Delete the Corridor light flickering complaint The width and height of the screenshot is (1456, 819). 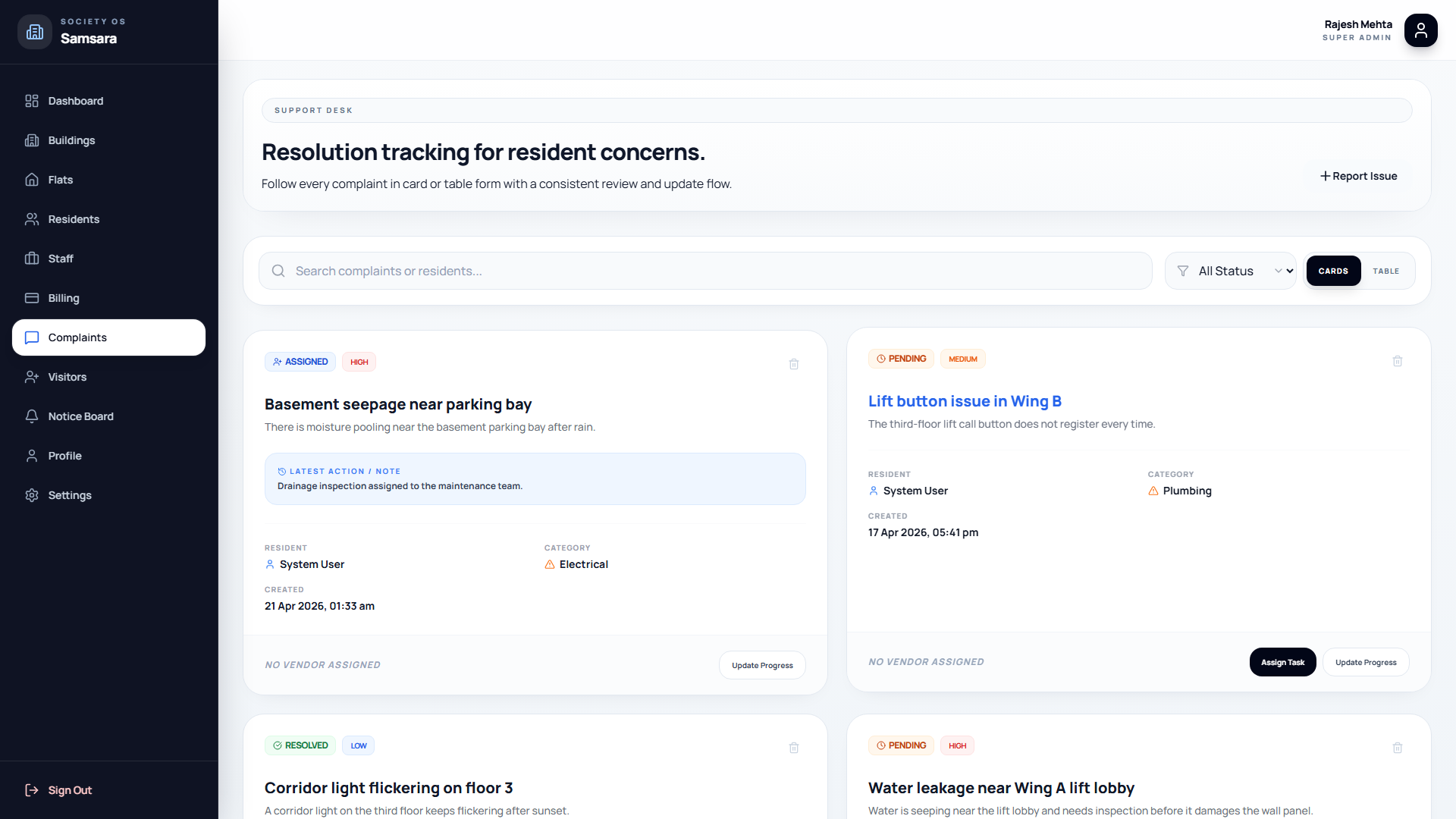pyautogui.click(x=794, y=748)
